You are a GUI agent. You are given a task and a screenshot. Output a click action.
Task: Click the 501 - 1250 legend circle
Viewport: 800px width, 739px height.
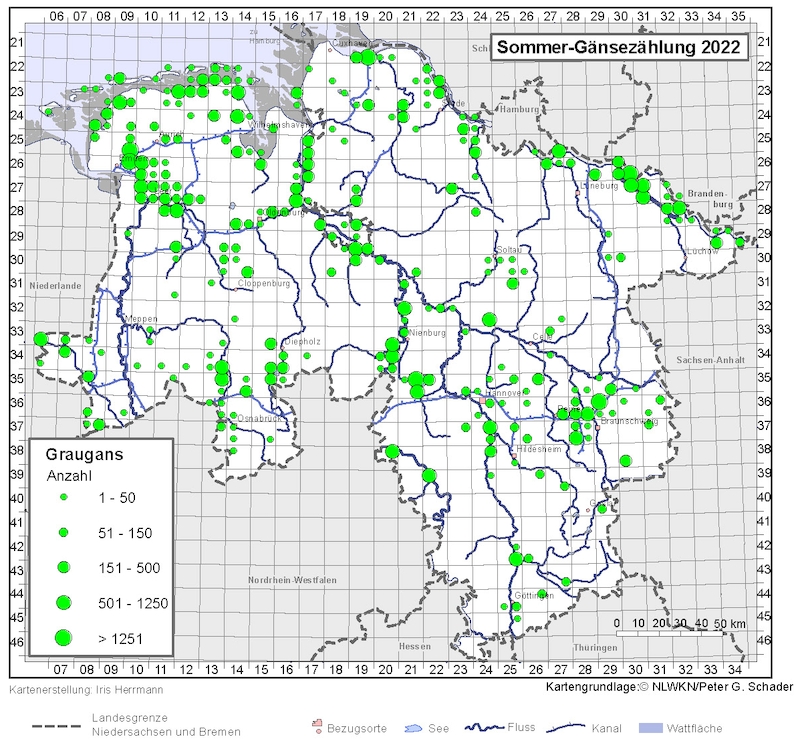tap(63, 602)
